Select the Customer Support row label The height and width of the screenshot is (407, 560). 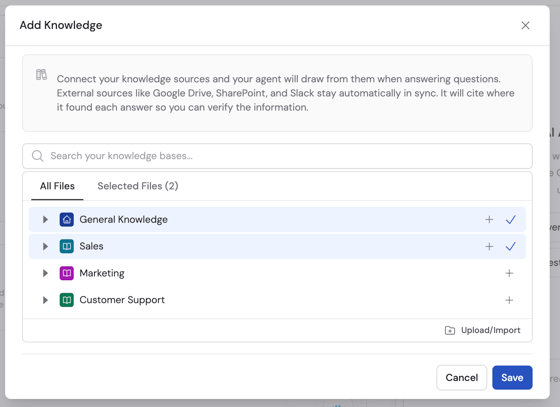tap(122, 300)
